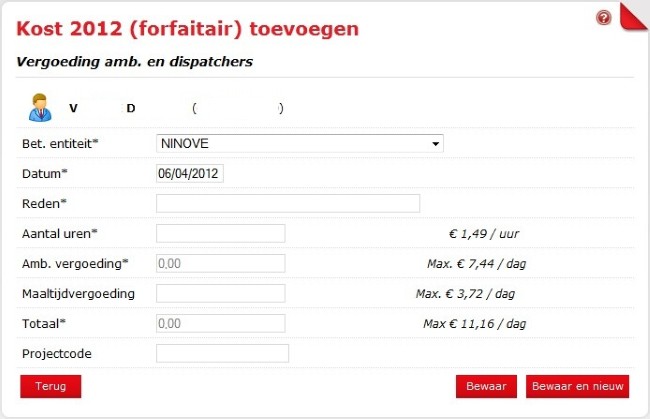Click the 'Aantal uren*' label
The width and height of the screenshot is (650, 419).
point(59,234)
